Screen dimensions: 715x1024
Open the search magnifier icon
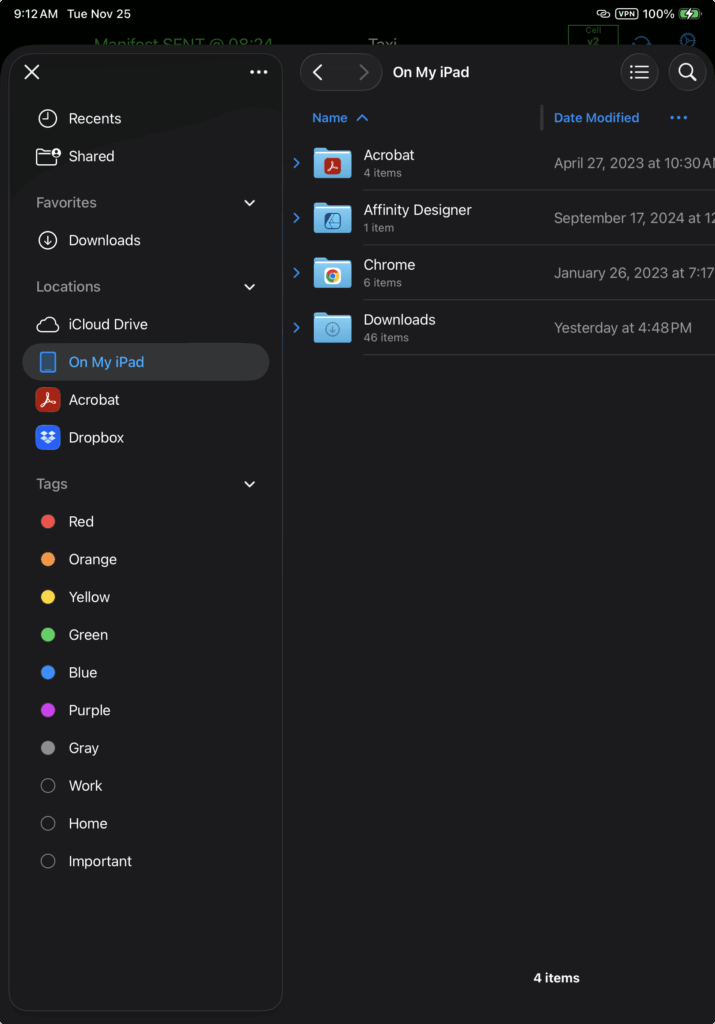(x=687, y=72)
